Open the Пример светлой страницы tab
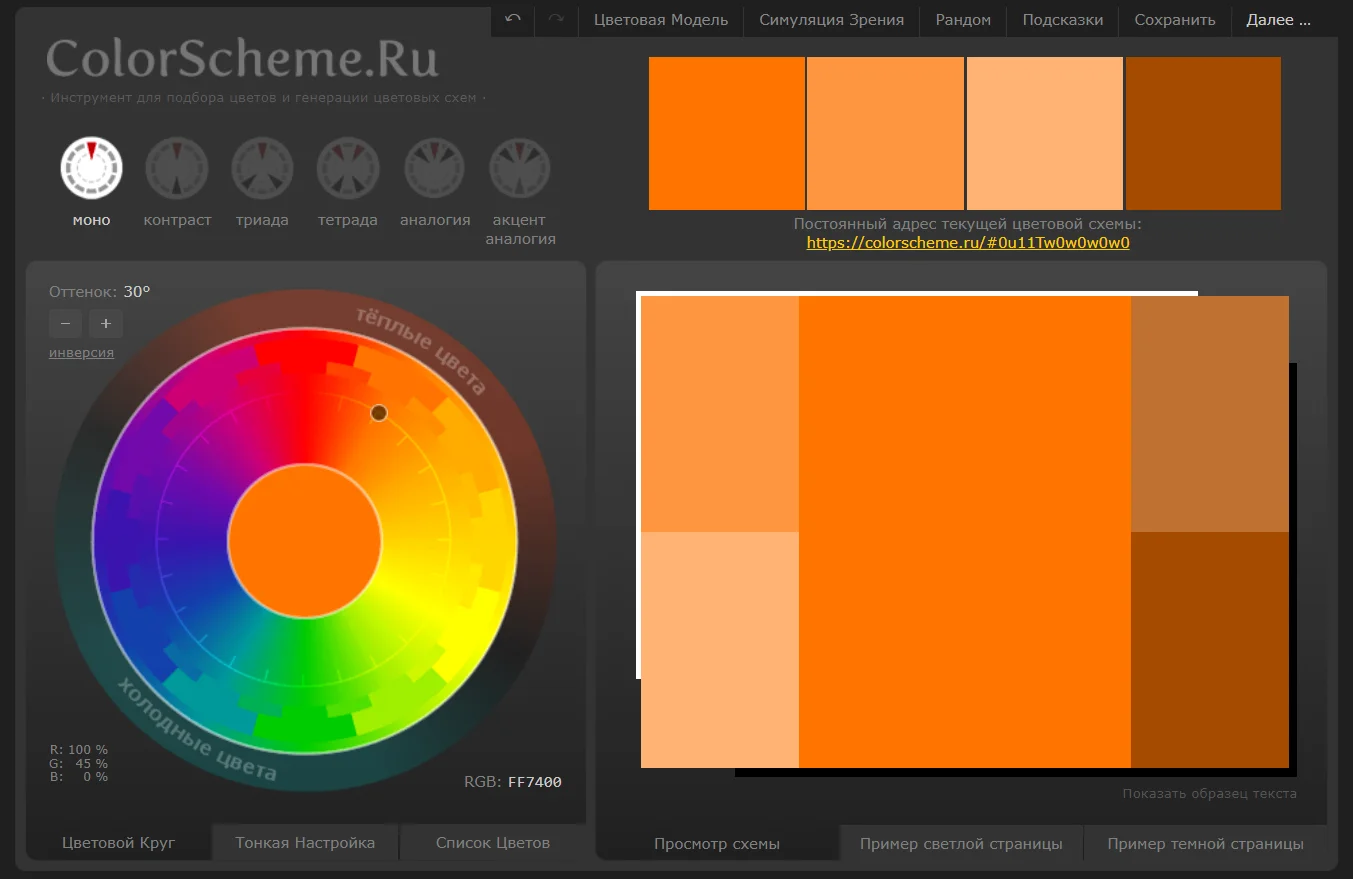 [x=961, y=844]
